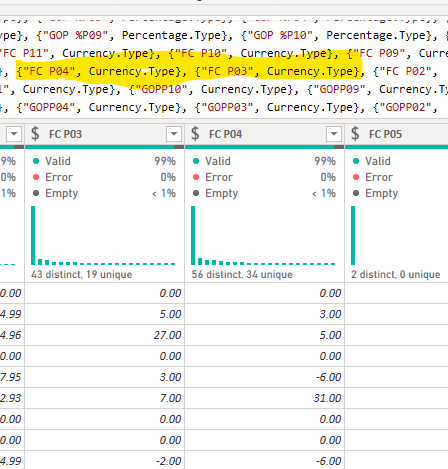This screenshot has height=469, width=448.
Task: Select the 31.00 cell in FC P04
Action: tap(264, 398)
